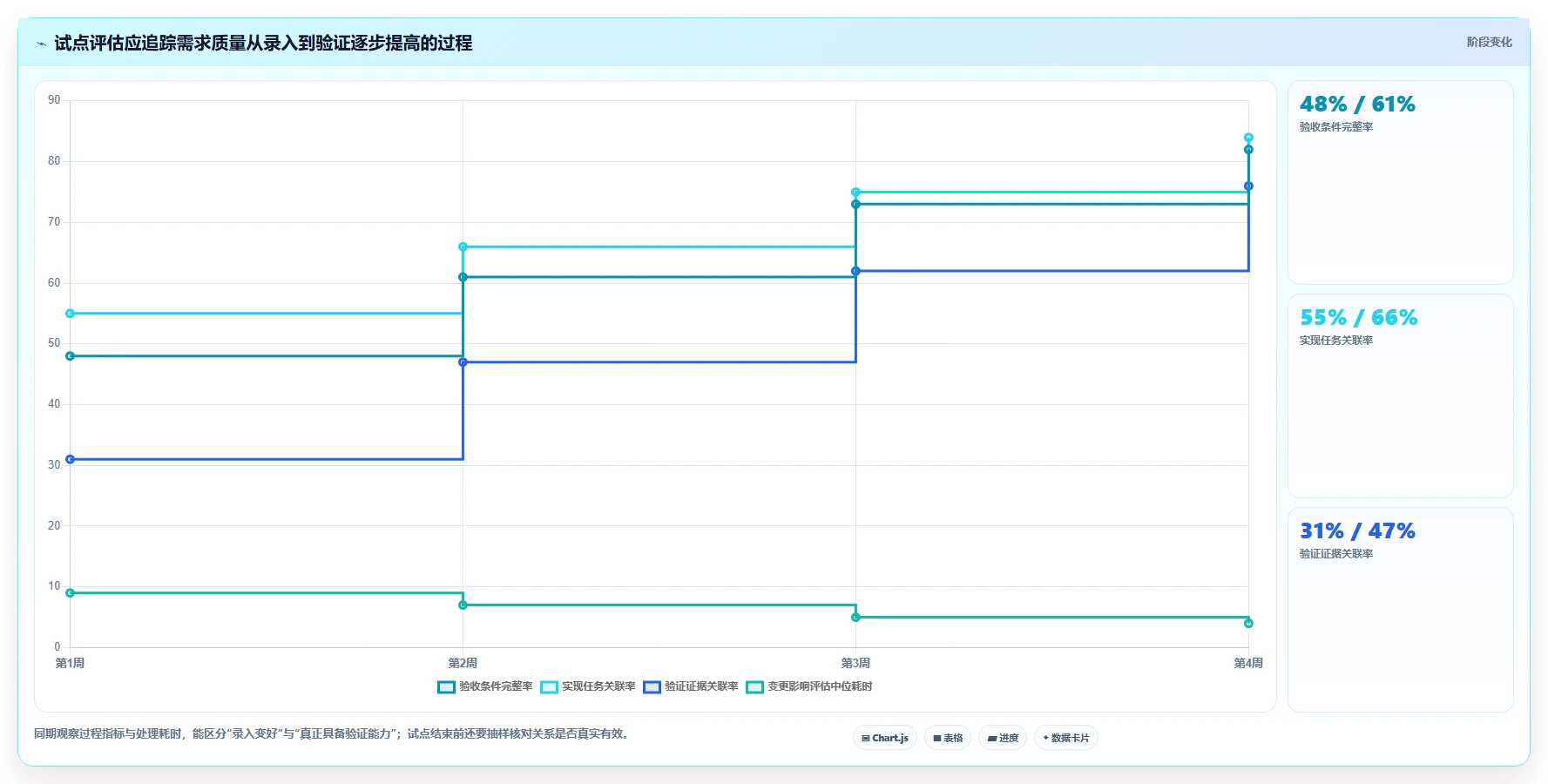Click the 第4周 point at 4 on 变更影响评估
Image resolution: width=1548 pixels, height=784 pixels.
(x=1248, y=624)
